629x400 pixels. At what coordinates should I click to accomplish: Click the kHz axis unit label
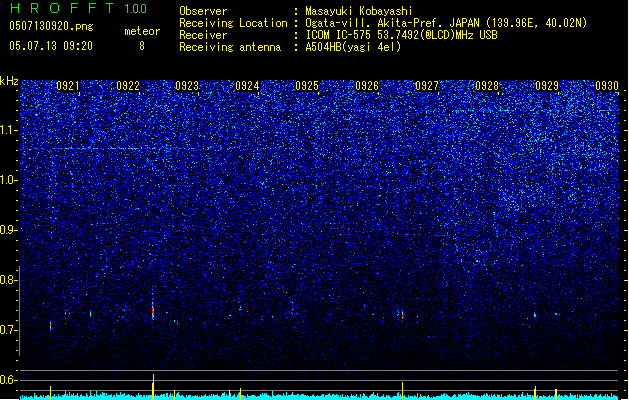(9, 81)
